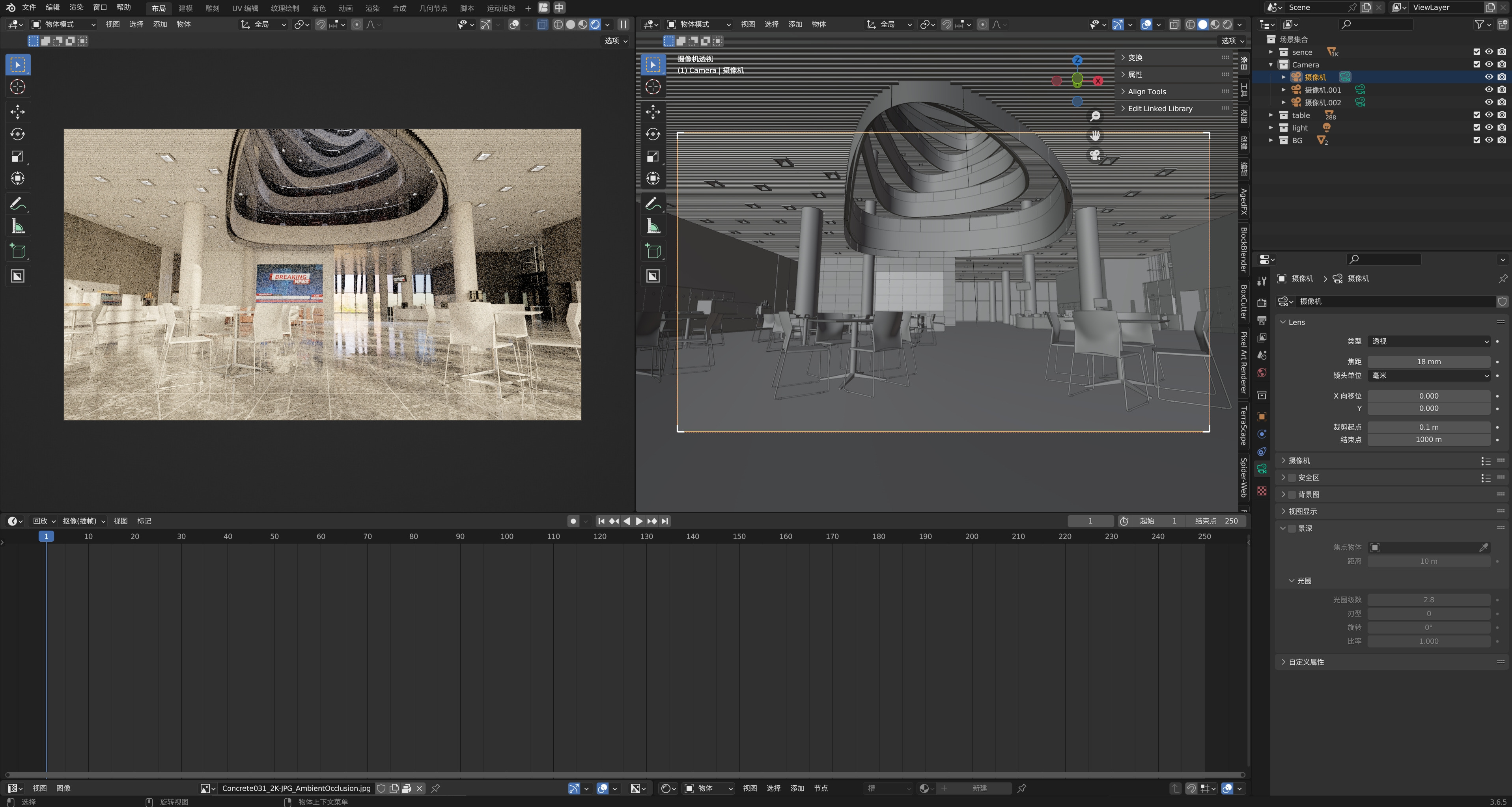Open the Tool properties tab
The height and width of the screenshot is (807, 1512).
[1261, 281]
